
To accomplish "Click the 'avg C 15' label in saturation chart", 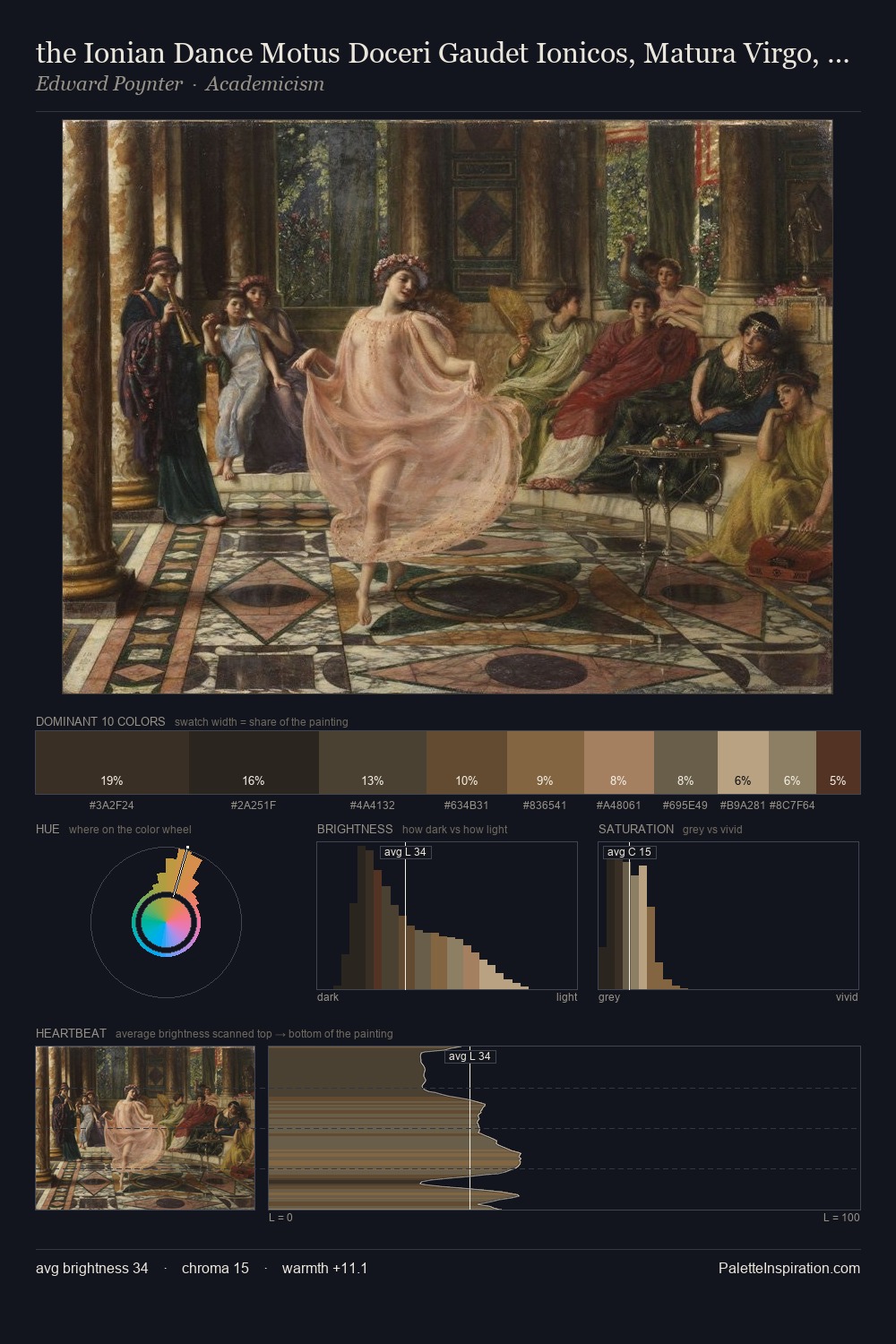I will (629, 852).
